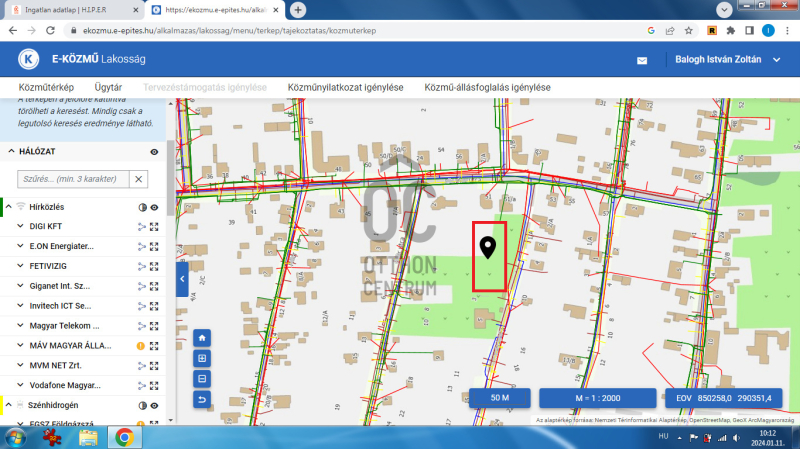Open the messages envelope icon in header
Screen dimensions: 800x449
tap(643, 59)
